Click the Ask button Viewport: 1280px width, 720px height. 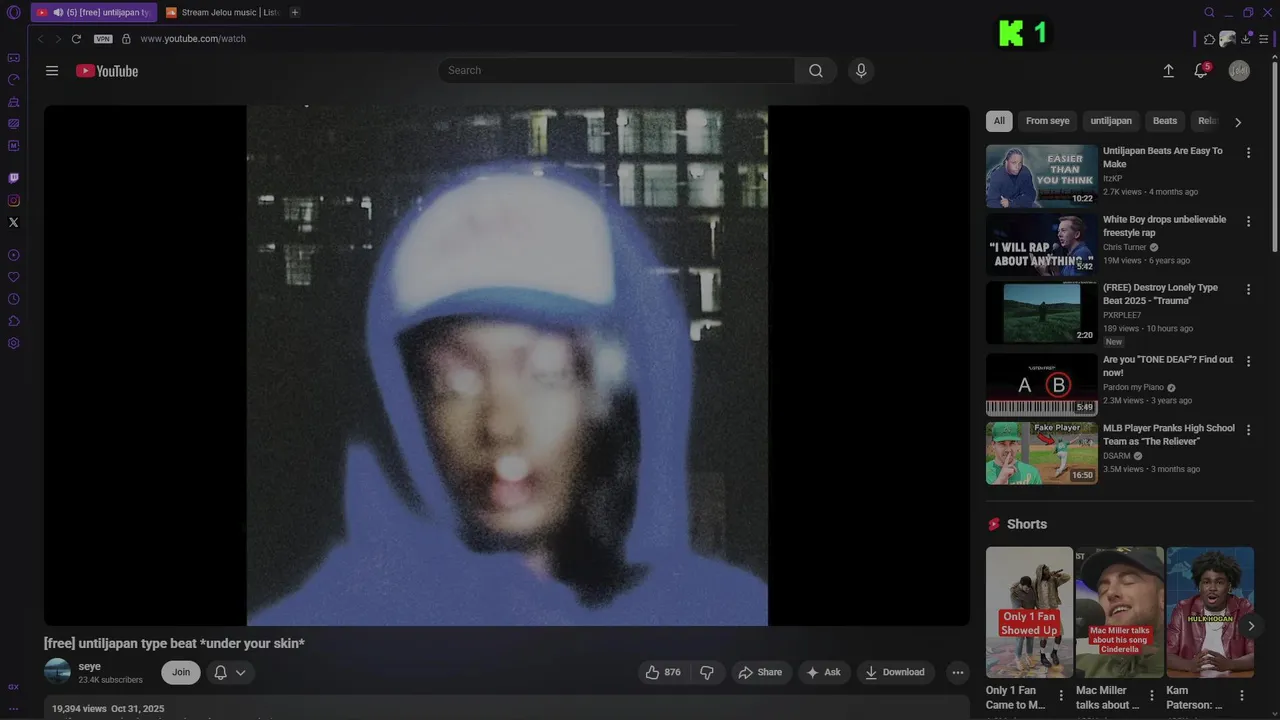point(823,672)
